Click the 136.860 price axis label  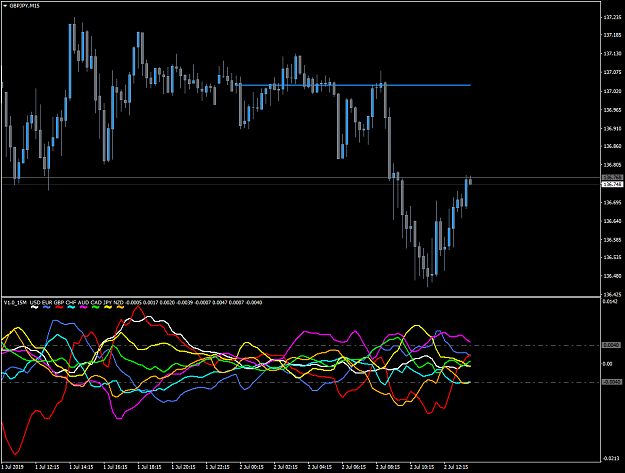point(613,146)
